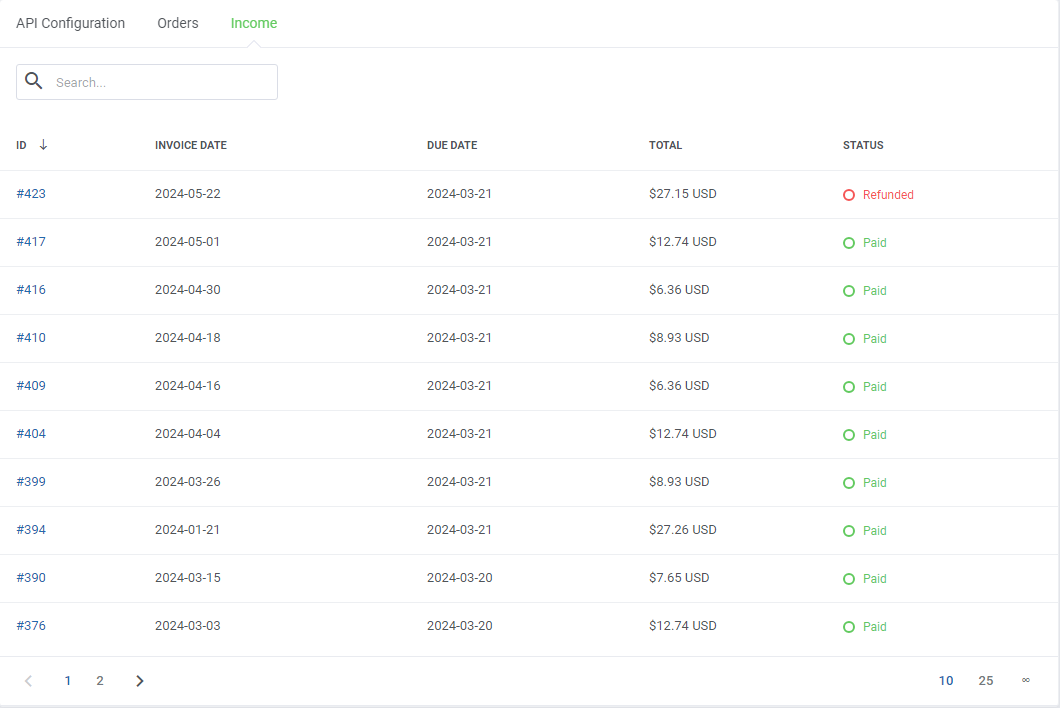
Task: Click the Refunded status label
Action: (x=888, y=195)
